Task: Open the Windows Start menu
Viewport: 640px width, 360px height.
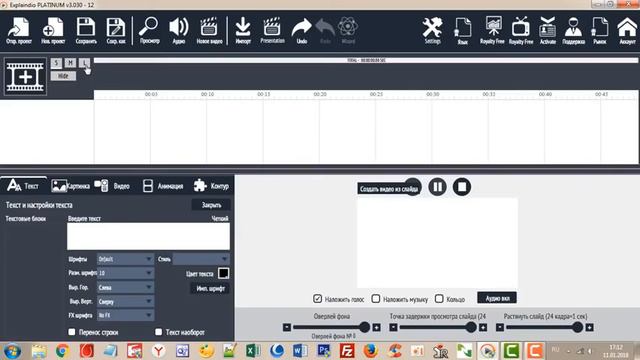Action: (12, 351)
